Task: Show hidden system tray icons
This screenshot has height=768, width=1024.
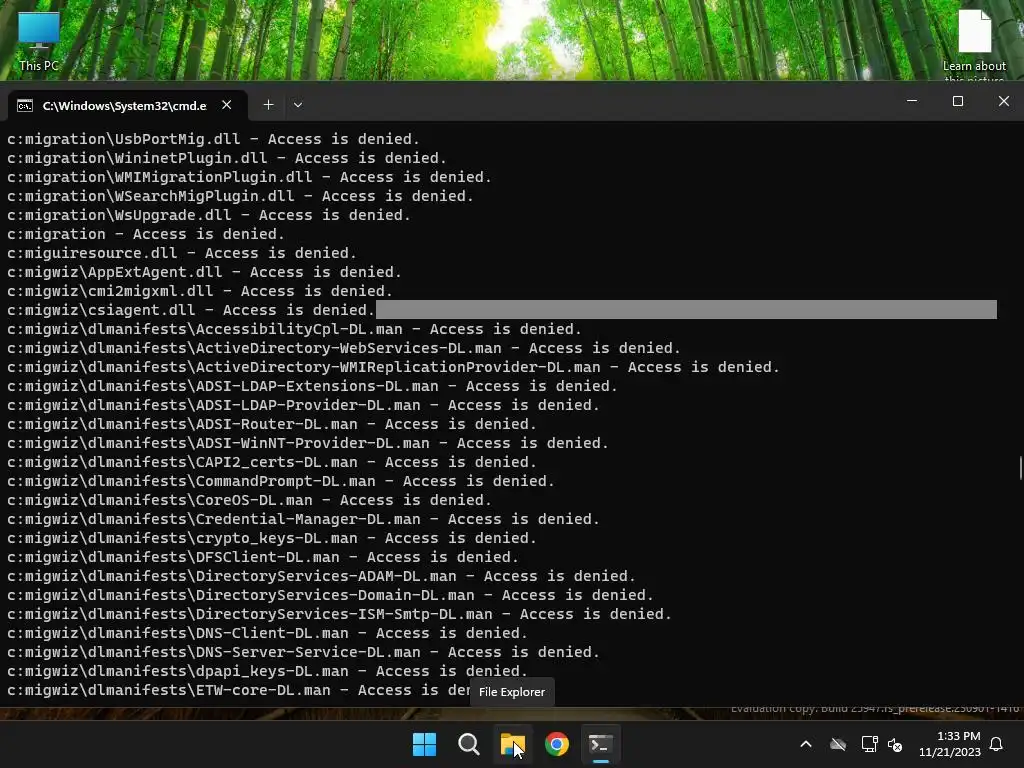Action: coord(806,744)
